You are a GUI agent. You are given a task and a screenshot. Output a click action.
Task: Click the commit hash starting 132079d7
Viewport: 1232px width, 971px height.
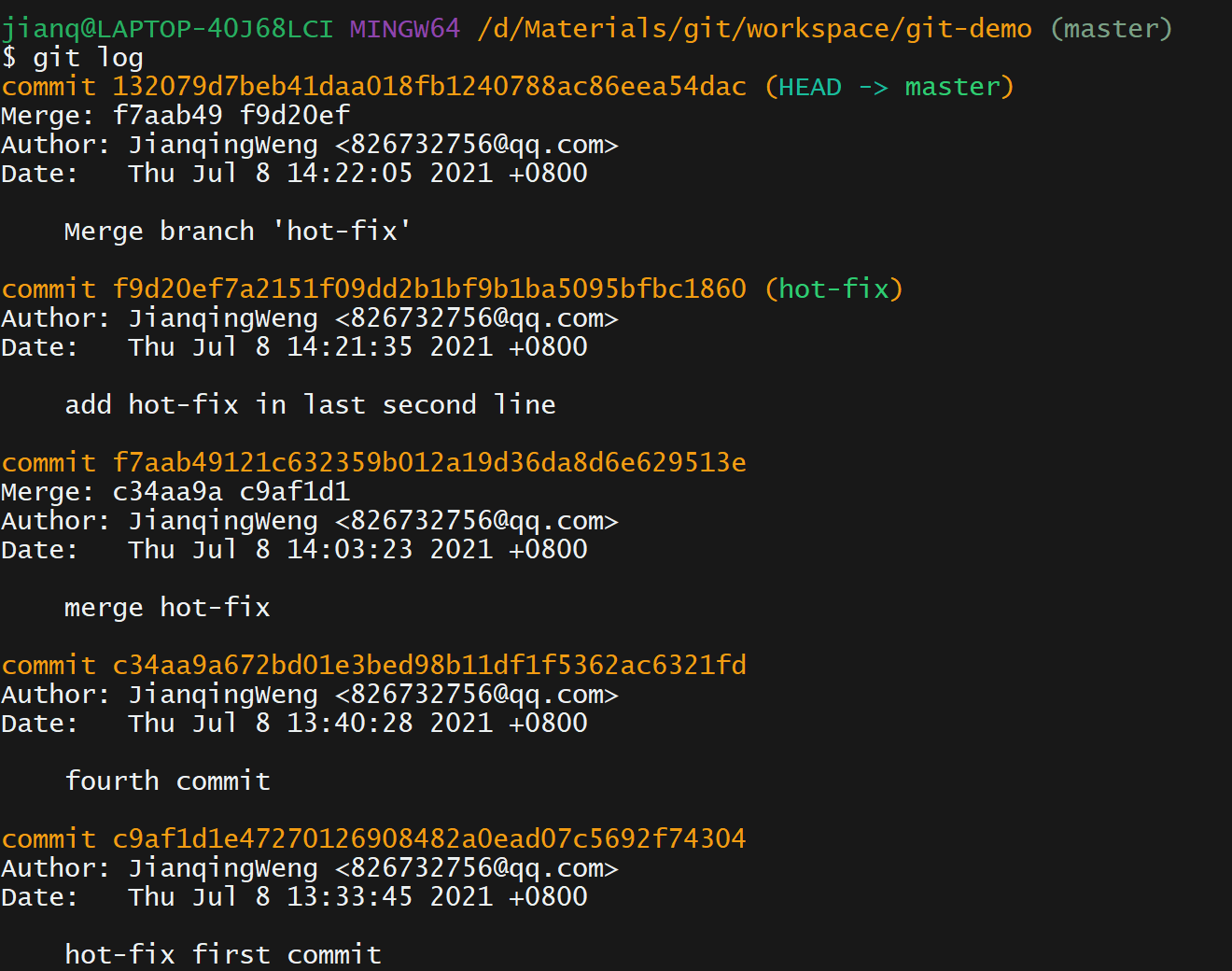pos(429,87)
